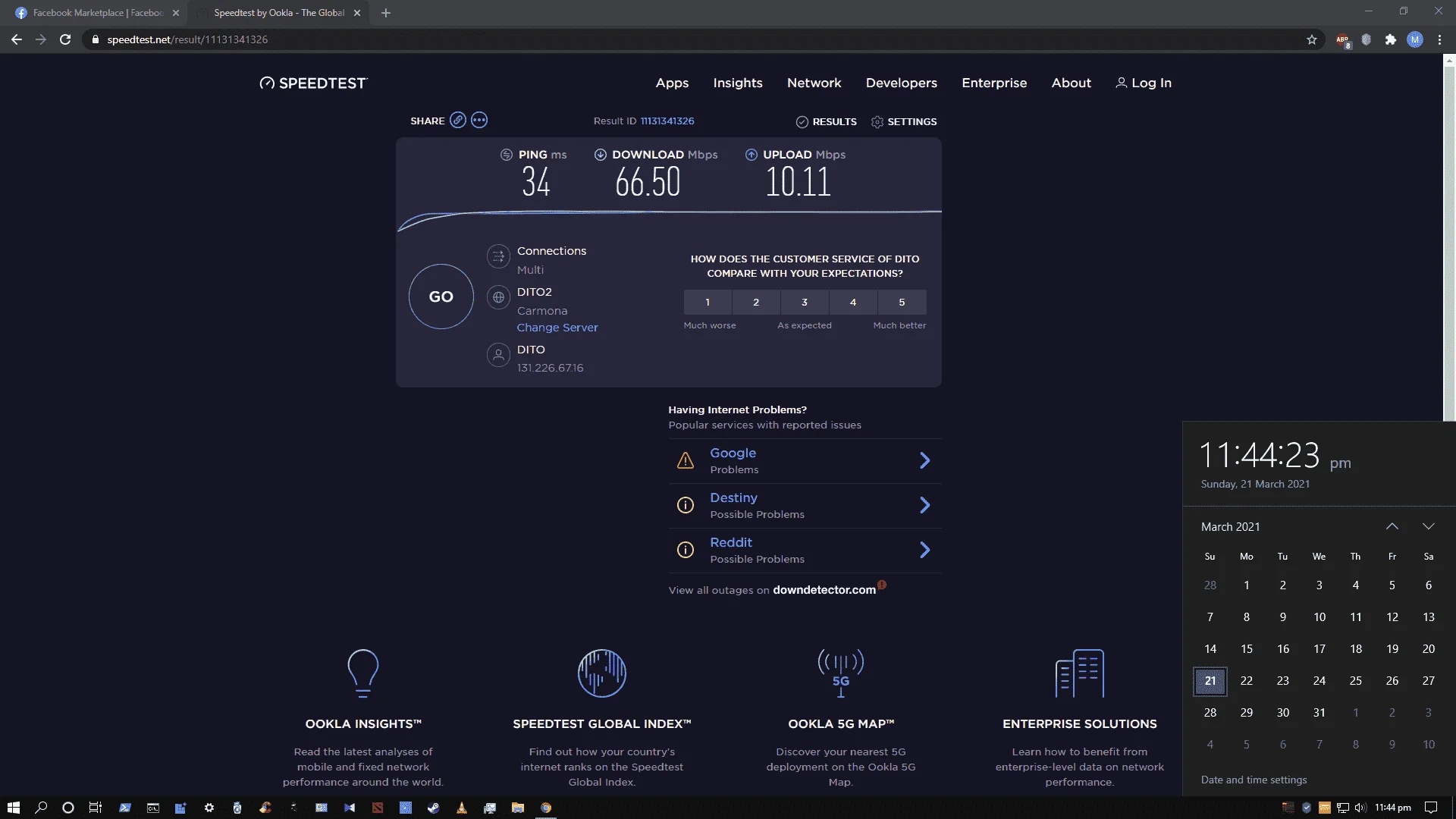
Task: Open the RESULTS history
Action: tap(826, 121)
